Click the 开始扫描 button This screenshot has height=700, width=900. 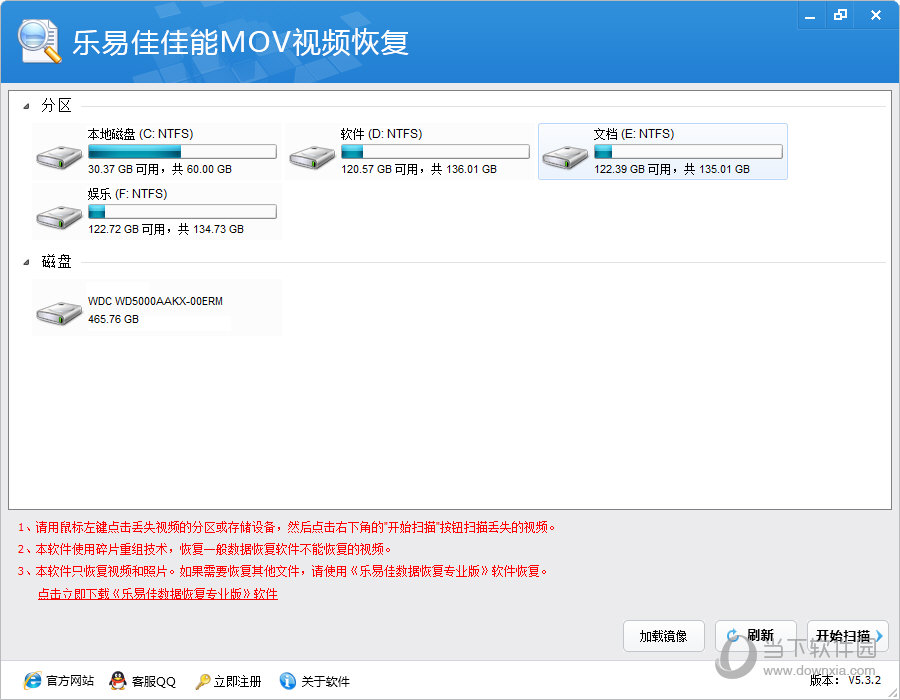[x=848, y=636]
